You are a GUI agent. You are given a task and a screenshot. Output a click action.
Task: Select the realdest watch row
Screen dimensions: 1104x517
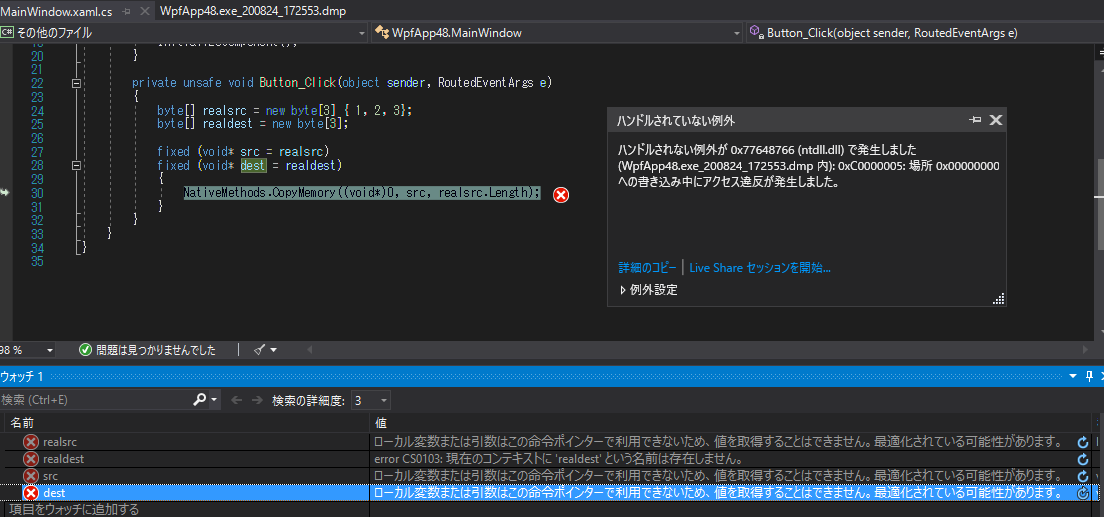546,459
